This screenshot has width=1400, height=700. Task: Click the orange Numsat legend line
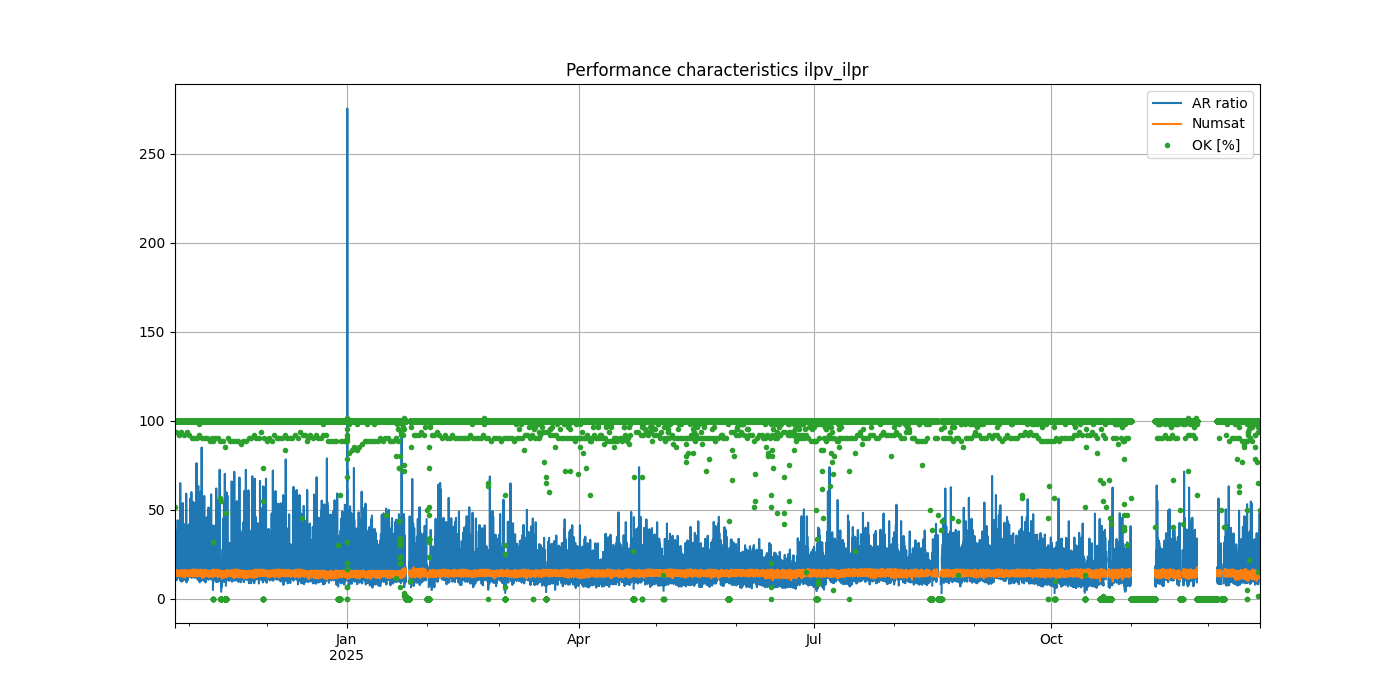(x=1167, y=124)
